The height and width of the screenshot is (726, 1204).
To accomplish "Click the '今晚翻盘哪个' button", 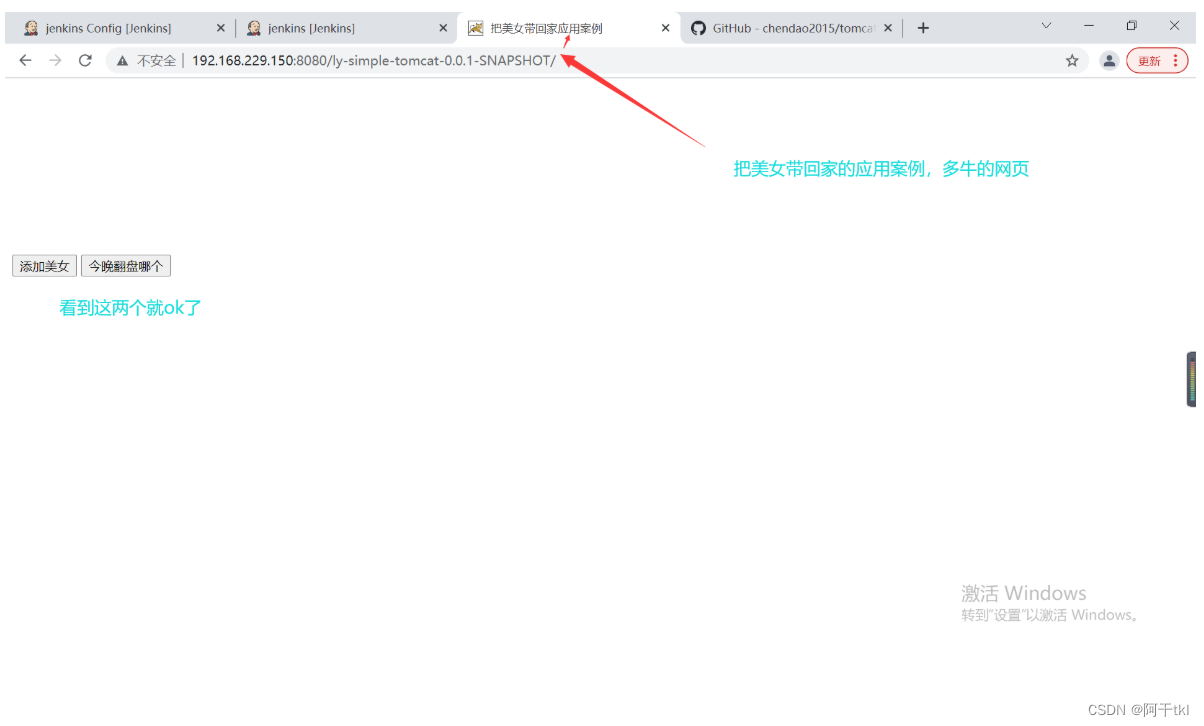I will pyautogui.click(x=125, y=265).
